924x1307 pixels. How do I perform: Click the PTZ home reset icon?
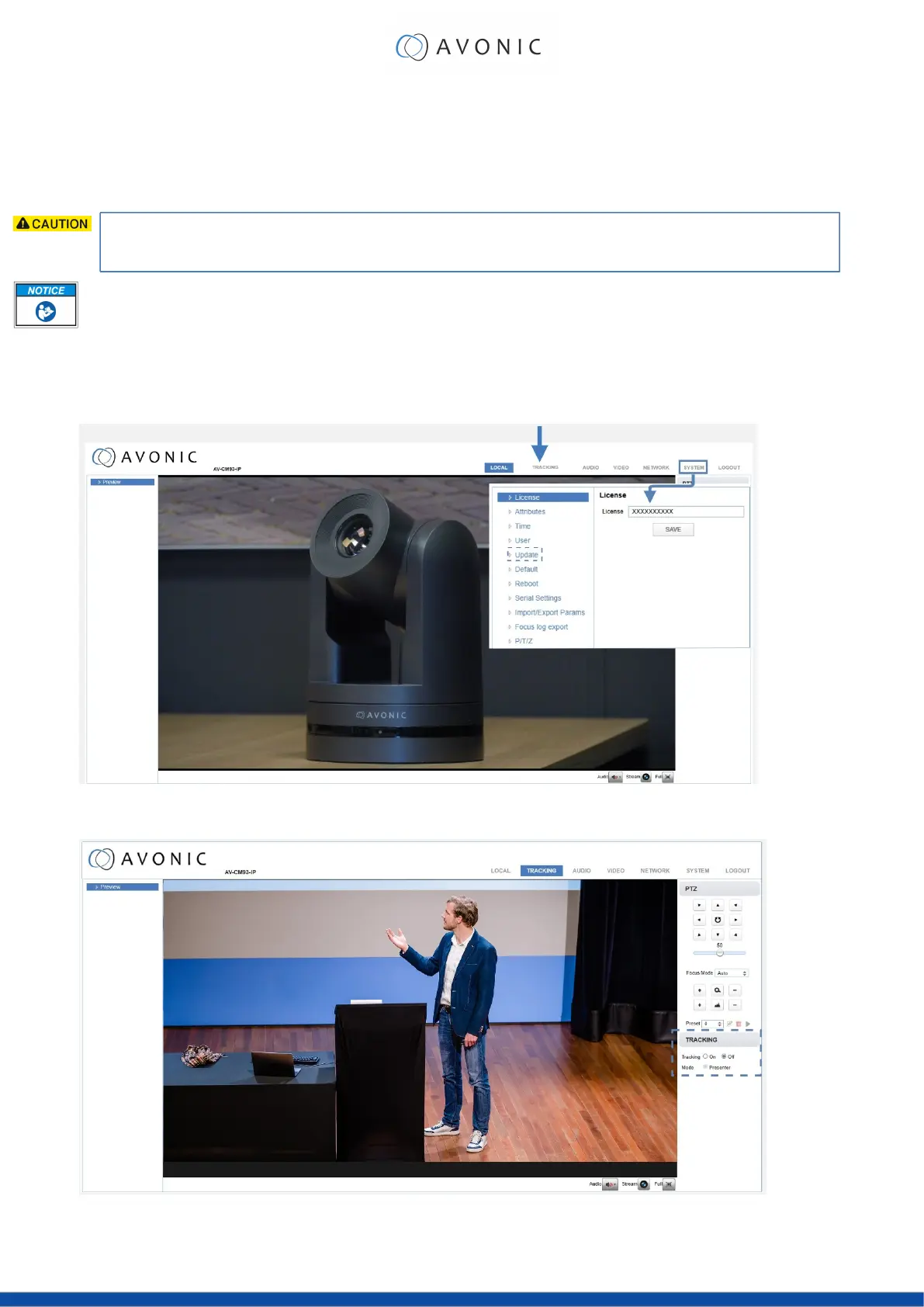[x=718, y=920]
